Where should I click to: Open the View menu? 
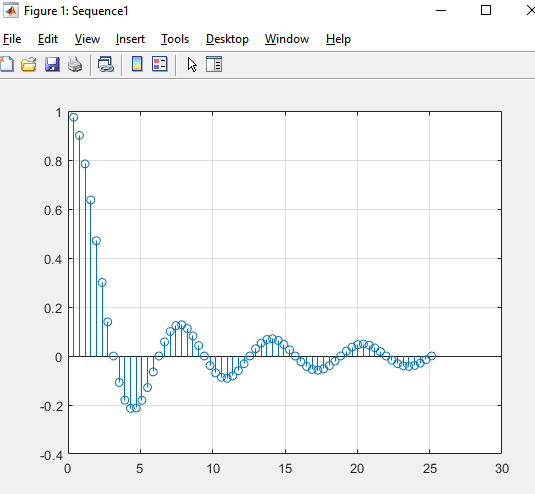tap(87, 39)
